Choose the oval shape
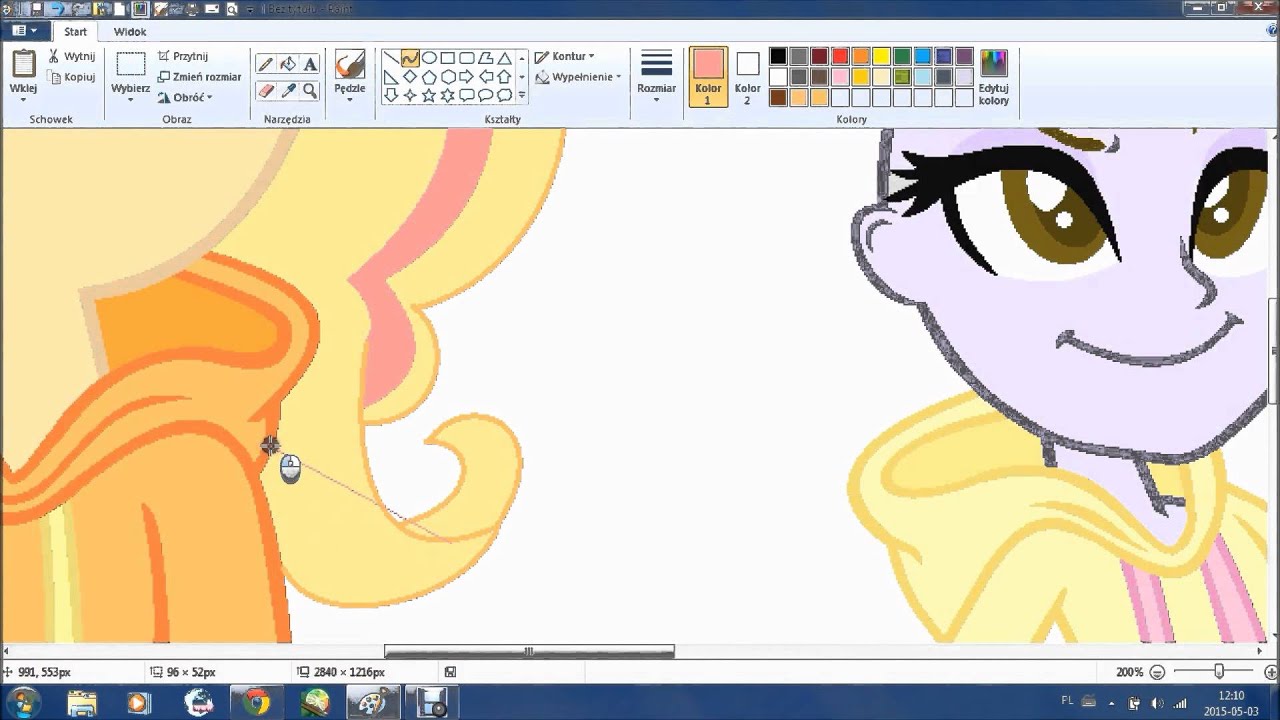Image resolution: width=1280 pixels, height=720 pixels. point(429,58)
